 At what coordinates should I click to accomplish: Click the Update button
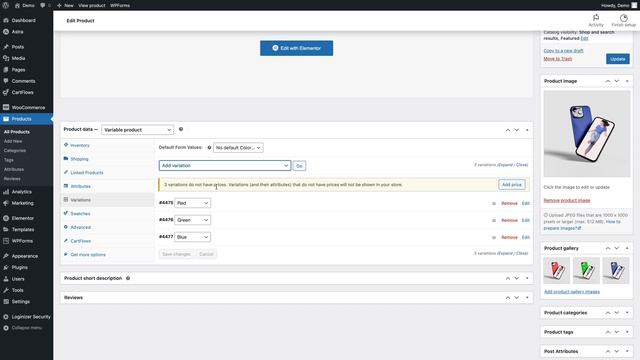click(618, 59)
